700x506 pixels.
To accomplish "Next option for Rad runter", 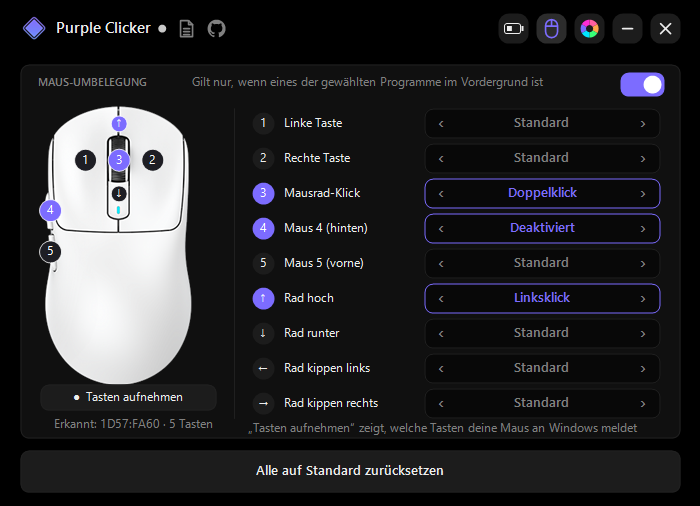I will point(643,334).
